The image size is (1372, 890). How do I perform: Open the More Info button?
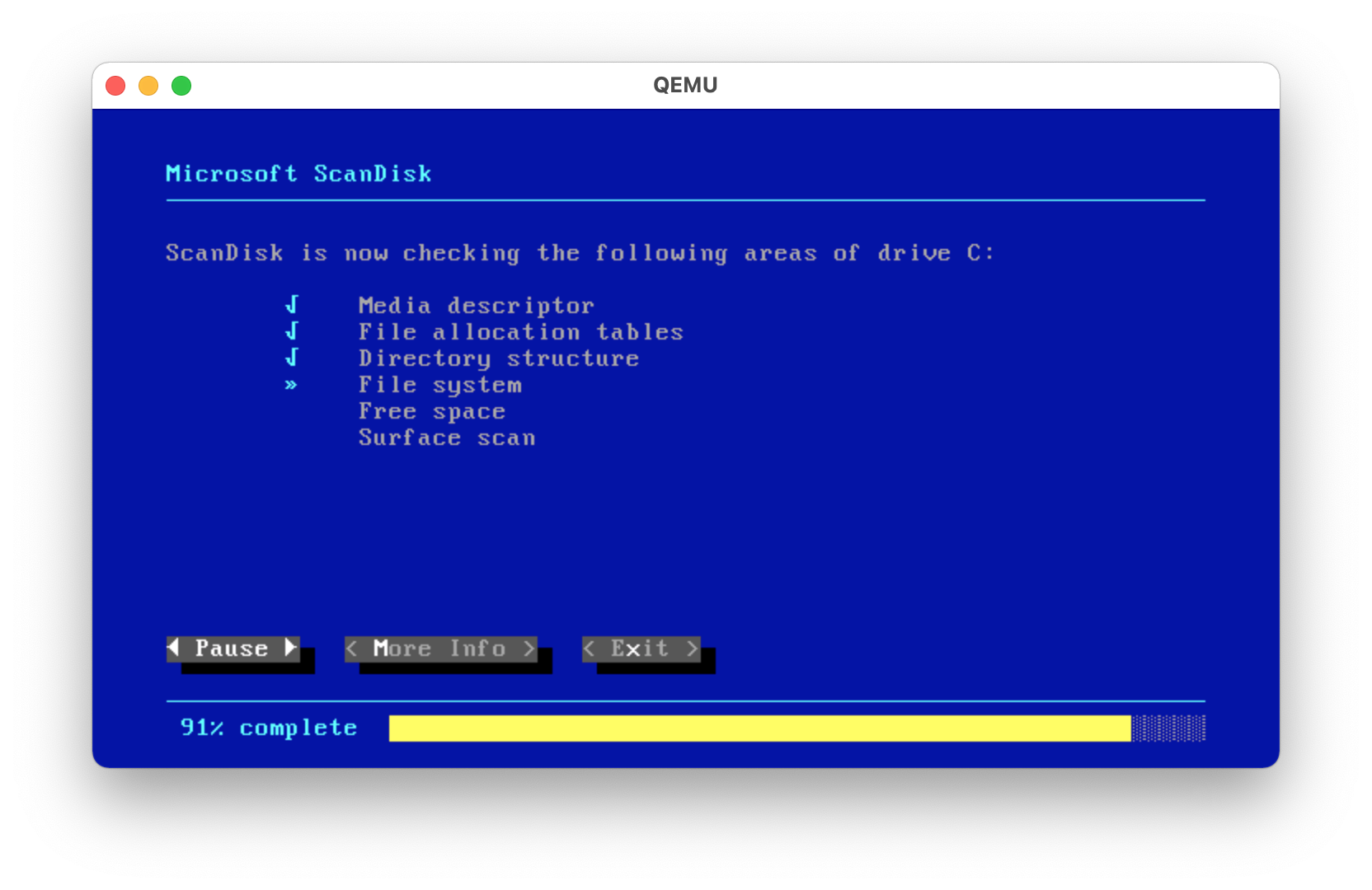click(x=440, y=649)
